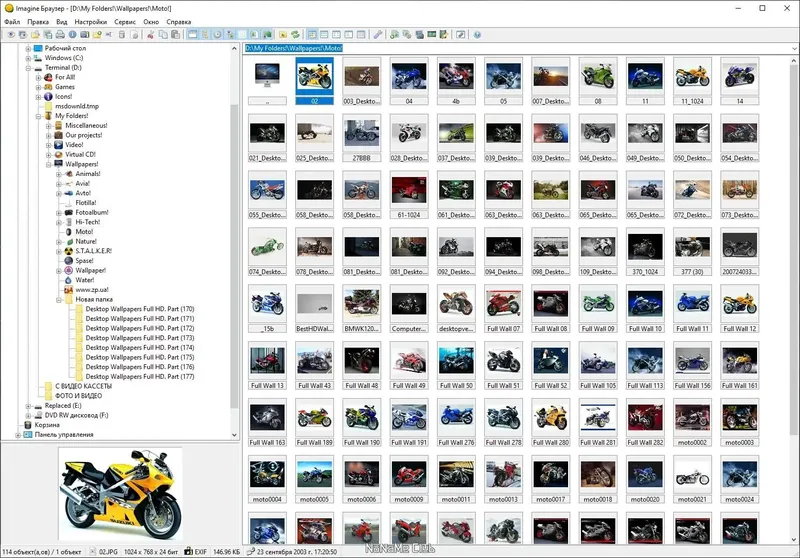
Task: Open the Вид menu
Action: [x=62, y=22]
